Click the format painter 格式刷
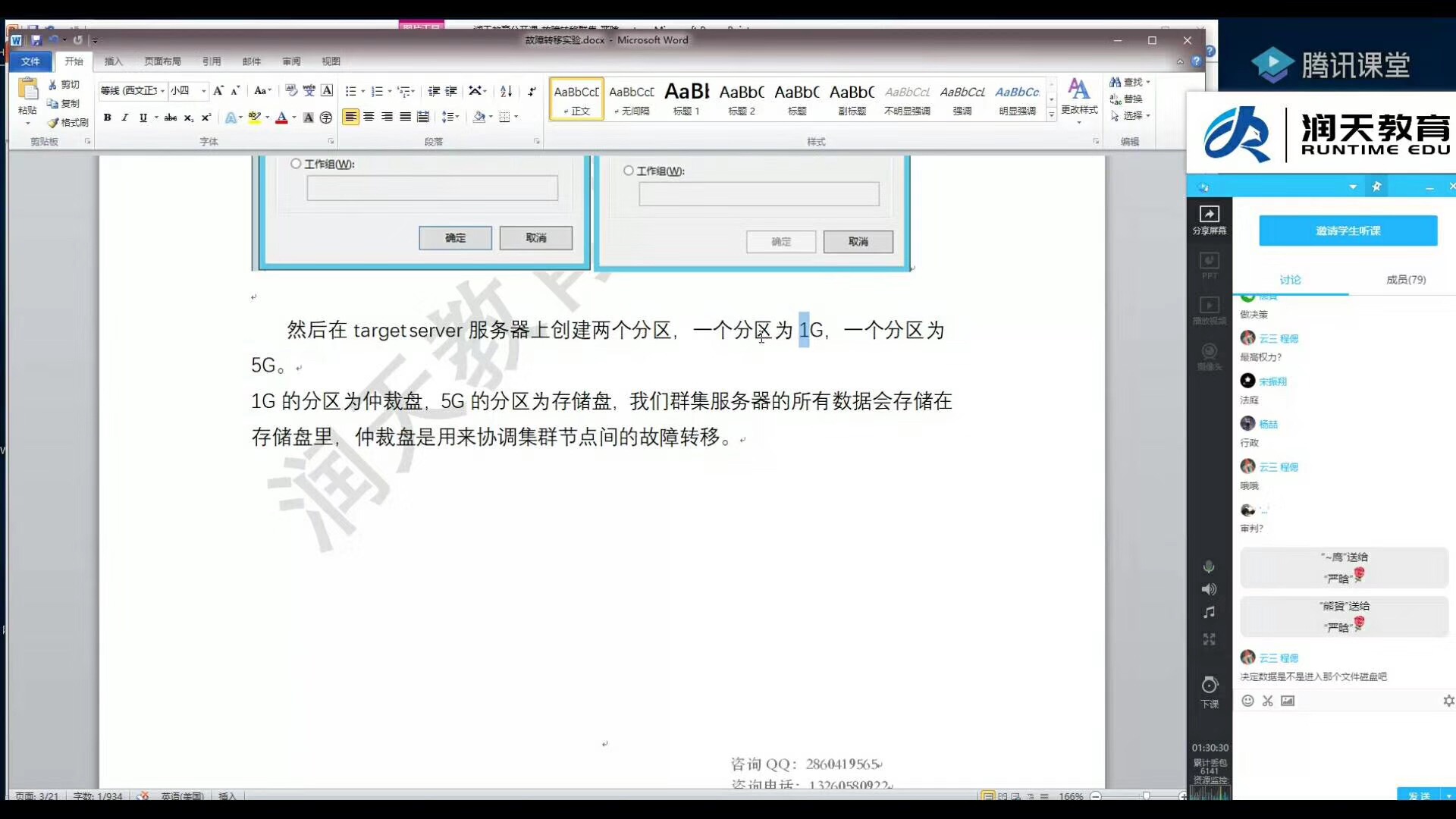1456x819 pixels. click(x=68, y=122)
